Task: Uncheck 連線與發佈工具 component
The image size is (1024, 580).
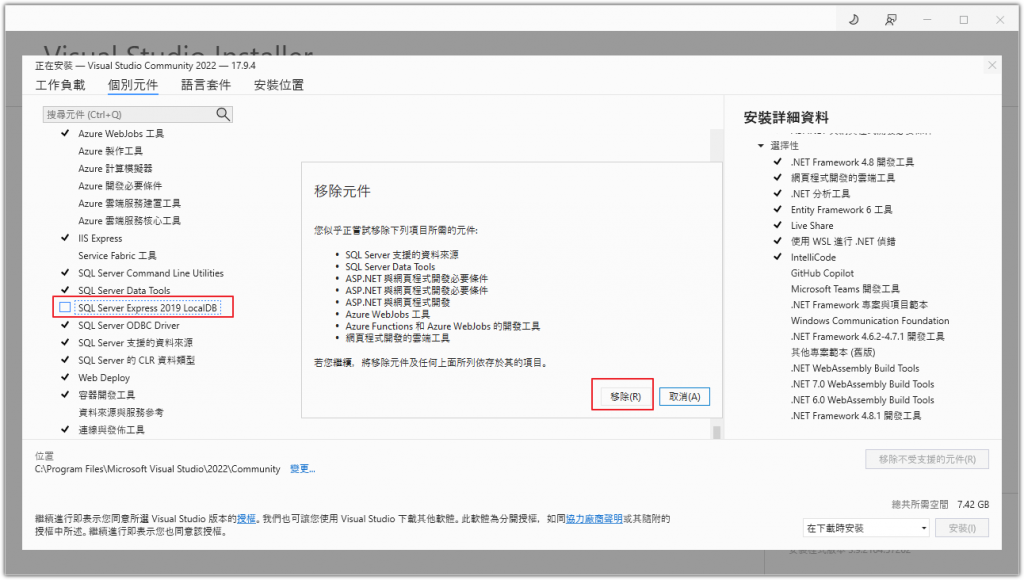Action: click(x=65, y=430)
